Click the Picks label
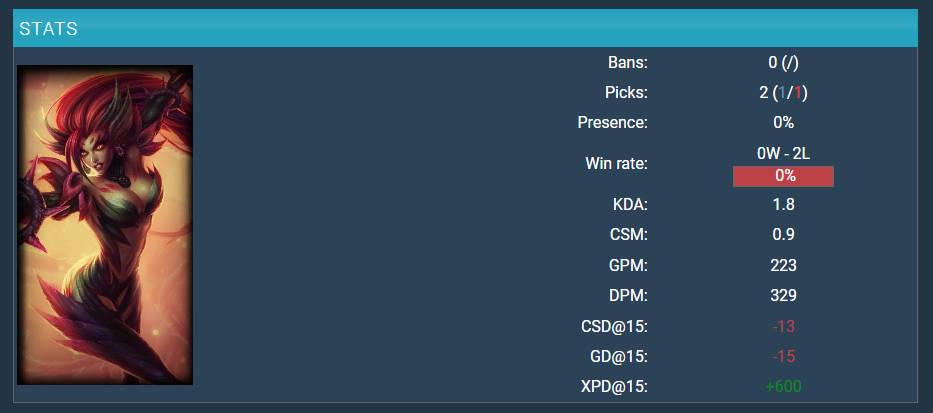The width and height of the screenshot is (933, 413). 626,93
